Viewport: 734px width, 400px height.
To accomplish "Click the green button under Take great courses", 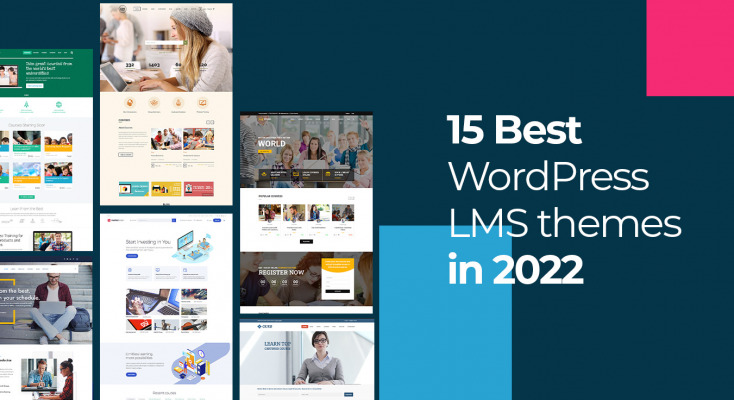I will click(34, 87).
